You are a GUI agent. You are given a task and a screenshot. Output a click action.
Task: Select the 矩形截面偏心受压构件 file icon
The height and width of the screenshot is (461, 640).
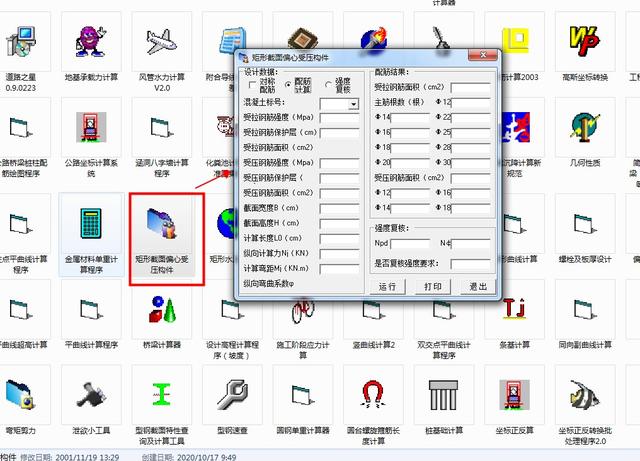tap(162, 223)
